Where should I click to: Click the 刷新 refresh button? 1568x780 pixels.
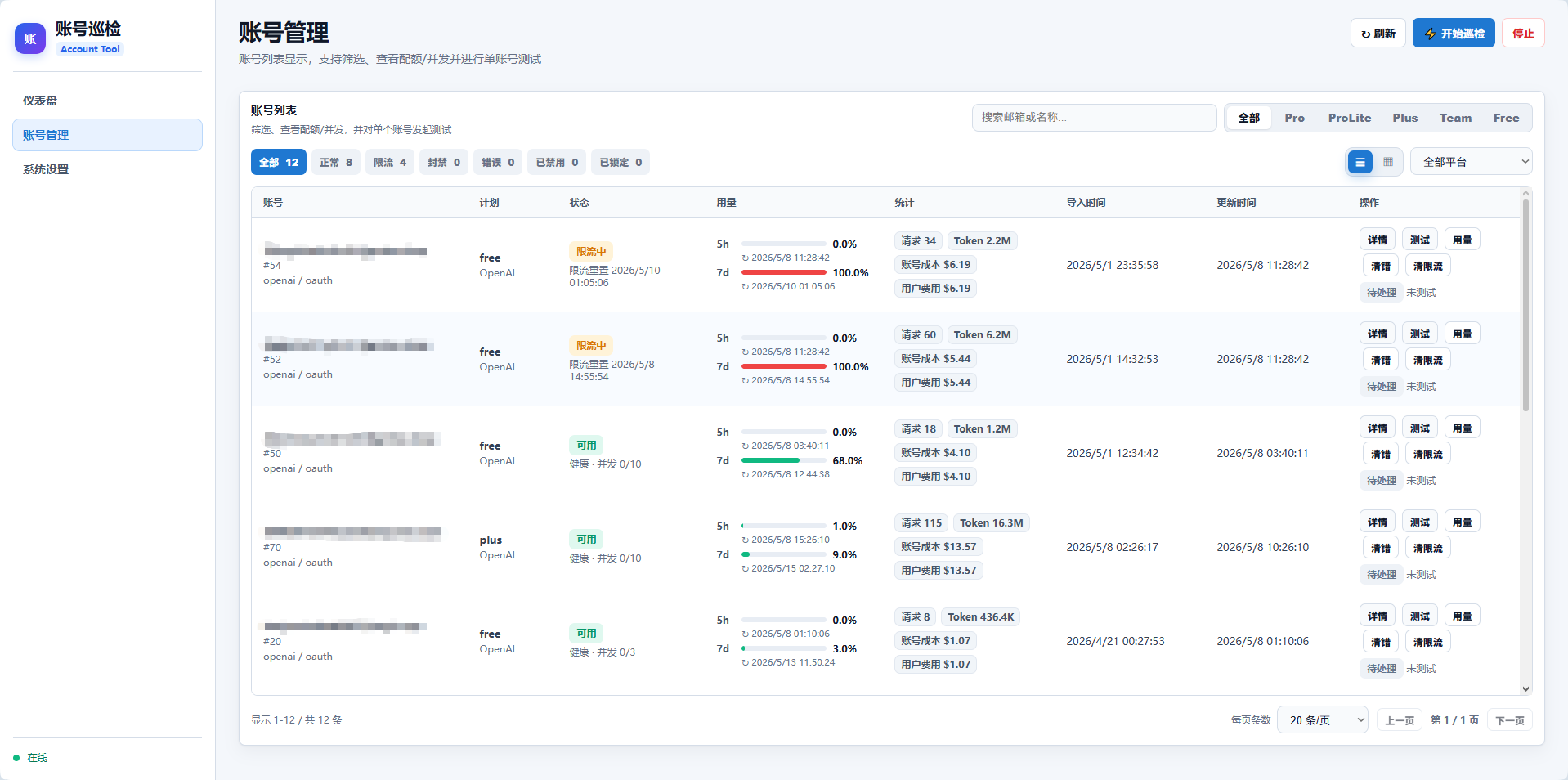click(1378, 34)
